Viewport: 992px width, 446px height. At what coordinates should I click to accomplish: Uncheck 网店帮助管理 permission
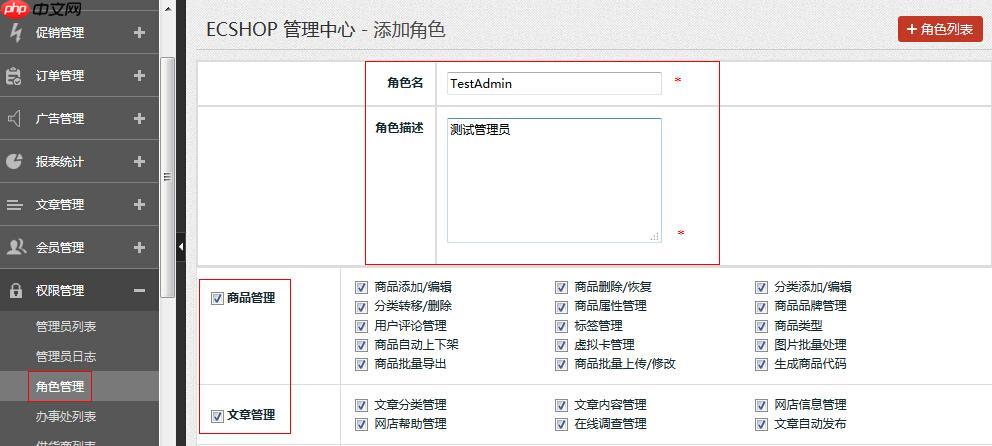pyautogui.click(x=361, y=424)
